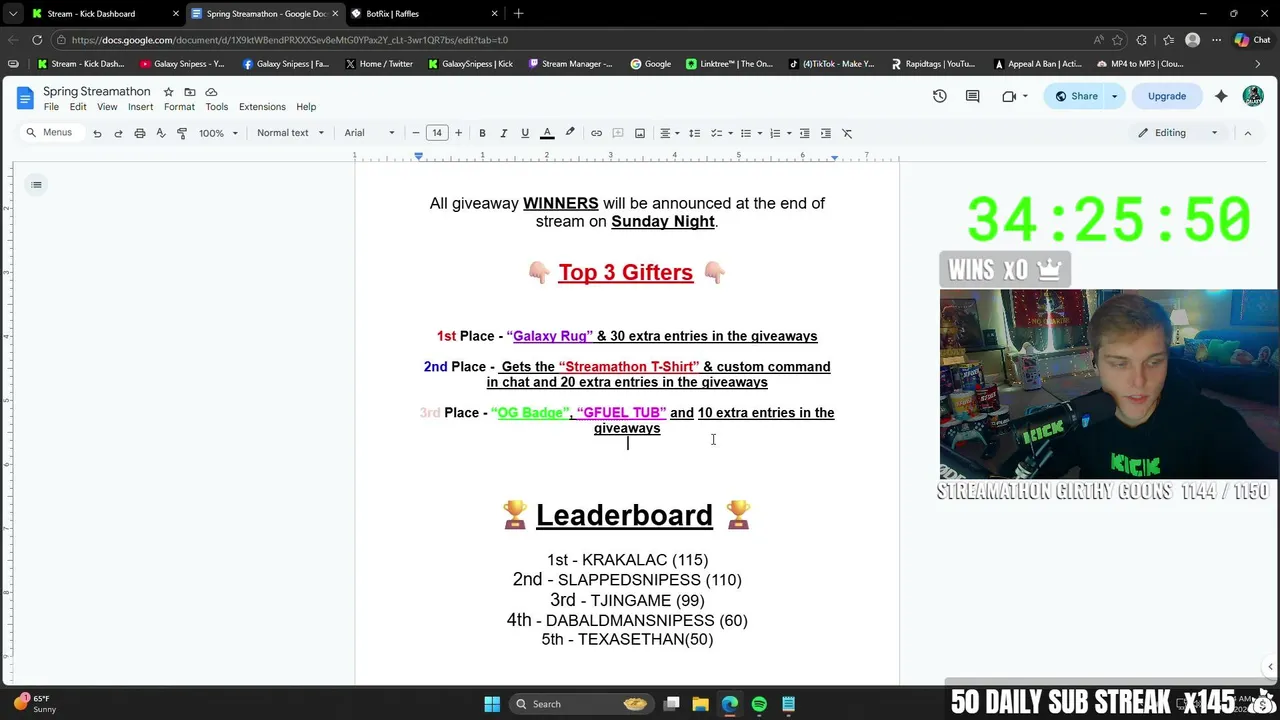Open the Extensions menu
The image size is (1280, 720).
tap(262, 107)
